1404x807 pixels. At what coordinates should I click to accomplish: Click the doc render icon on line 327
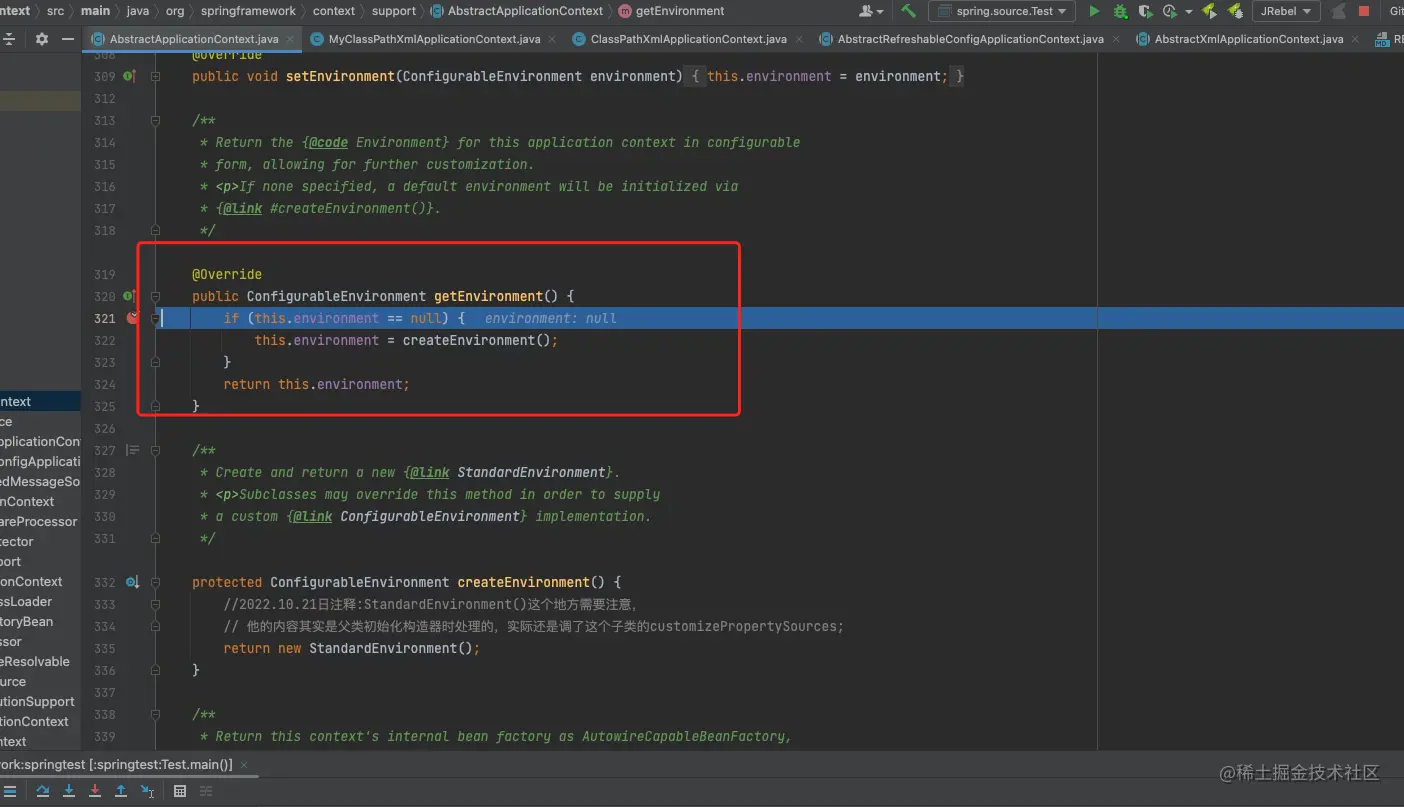click(132, 450)
